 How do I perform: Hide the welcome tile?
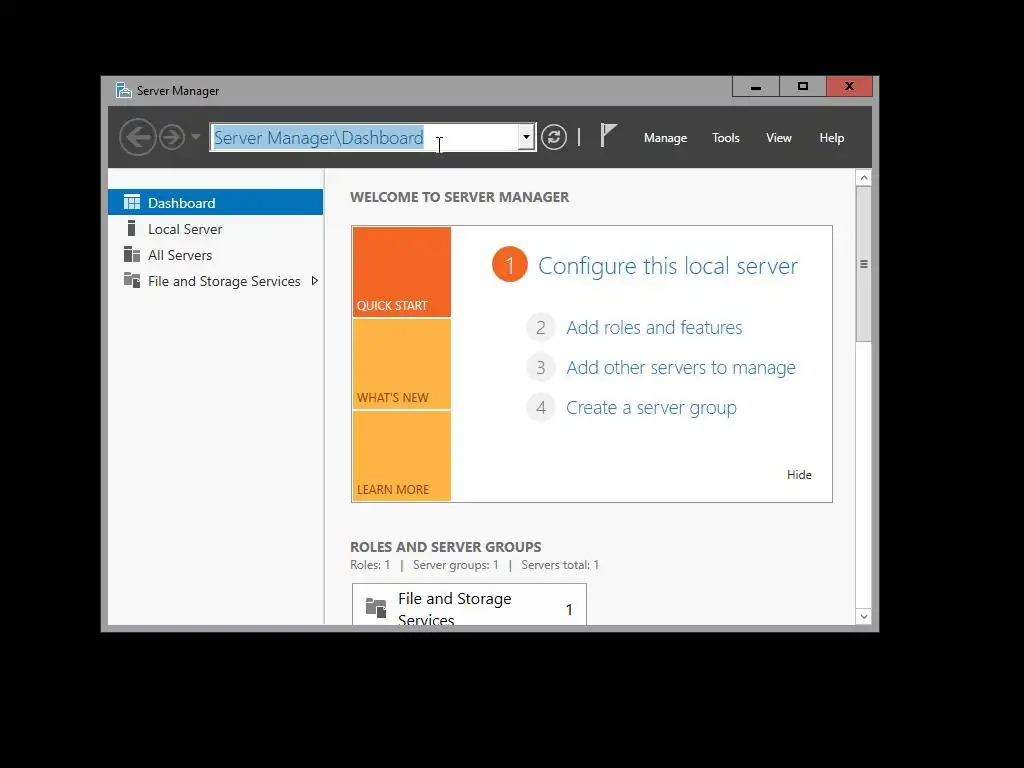click(x=799, y=475)
